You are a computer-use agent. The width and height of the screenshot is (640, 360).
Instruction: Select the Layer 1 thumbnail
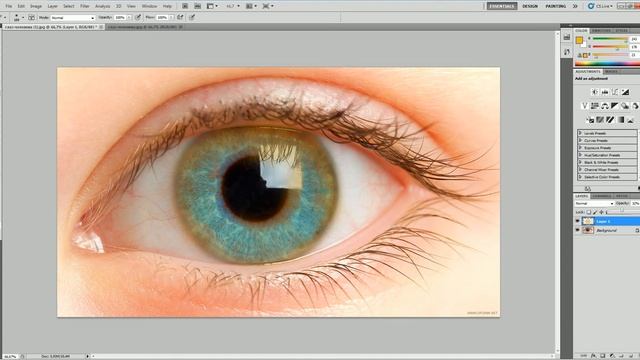588,221
